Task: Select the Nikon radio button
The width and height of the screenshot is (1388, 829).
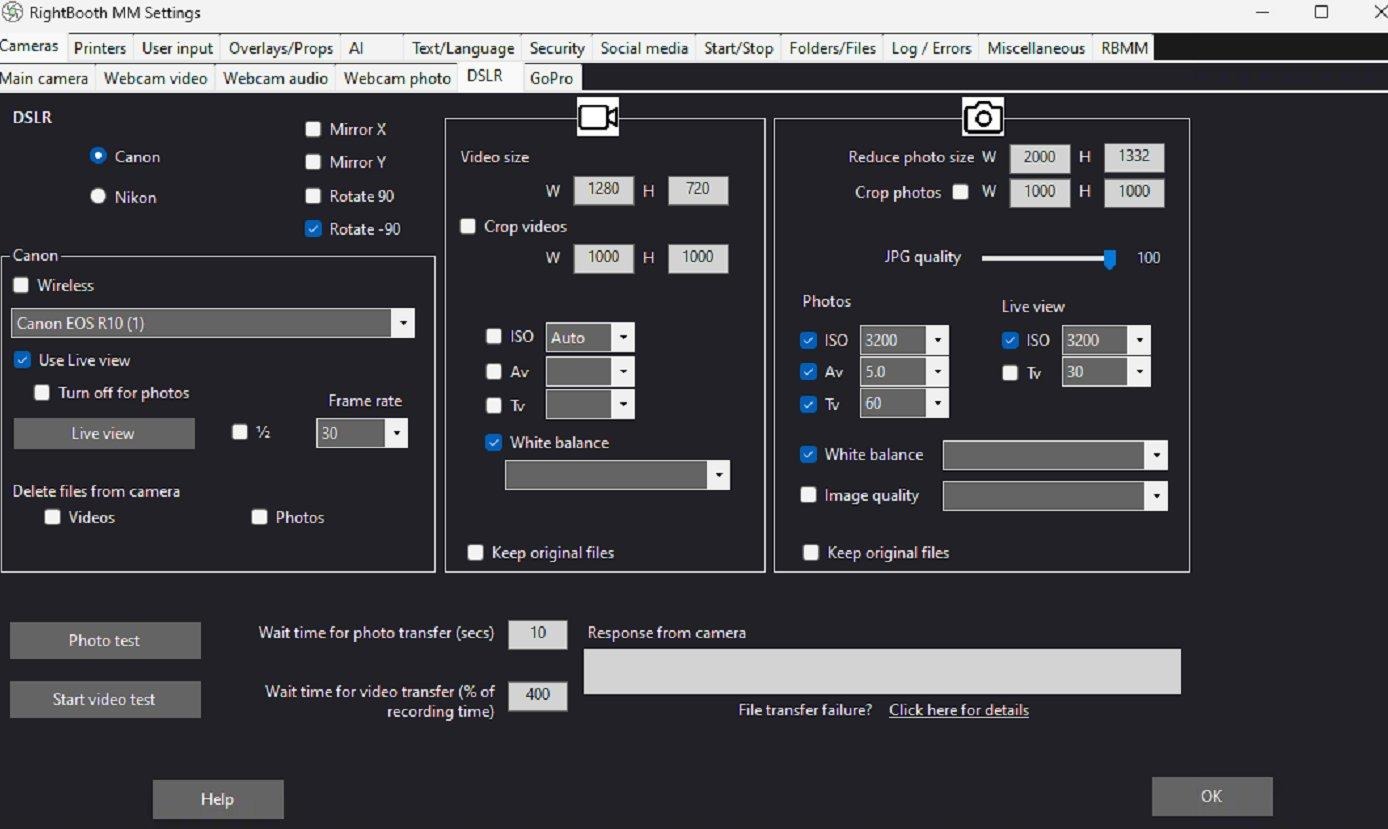Action: coord(98,196)
